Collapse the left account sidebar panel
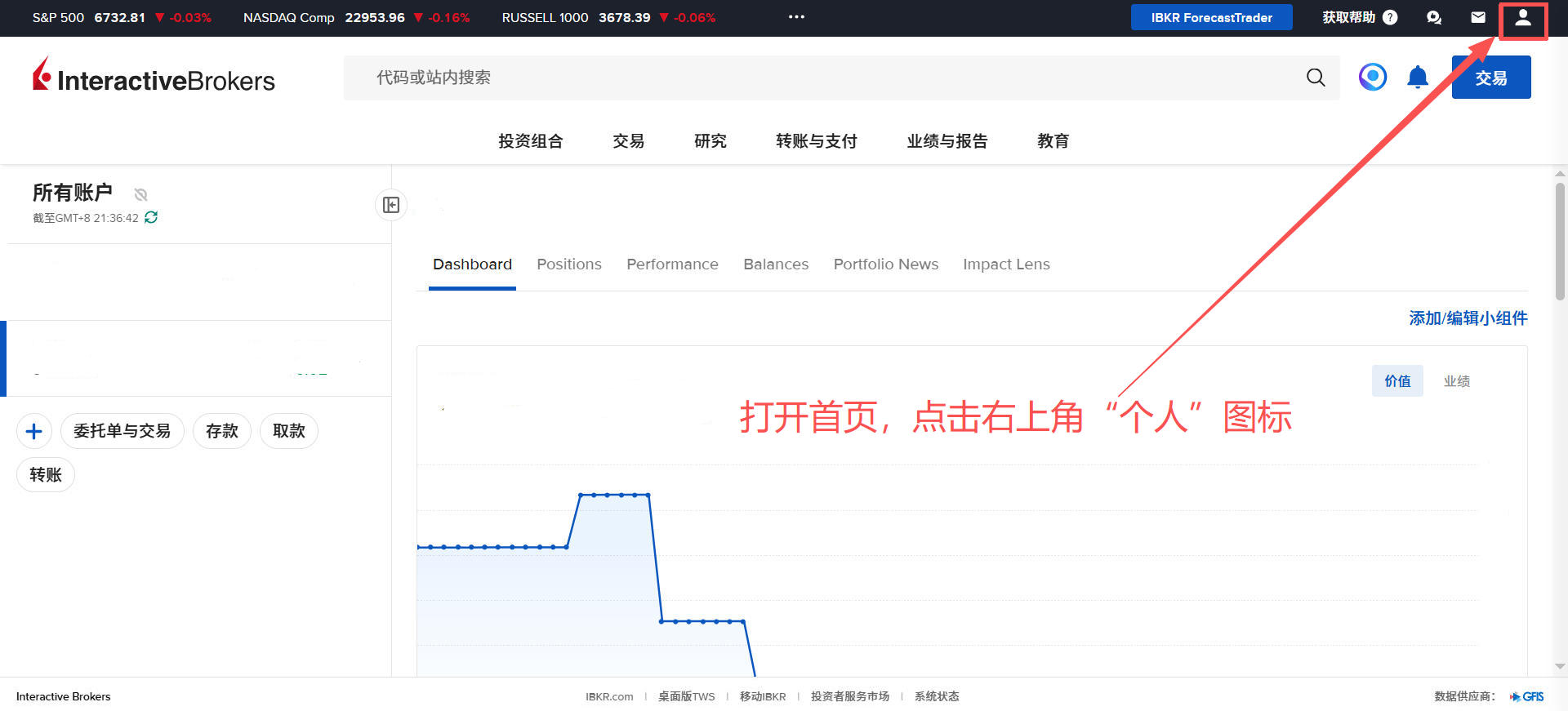The width and height of the screenshot is (1568, 711). pos(391,205)
